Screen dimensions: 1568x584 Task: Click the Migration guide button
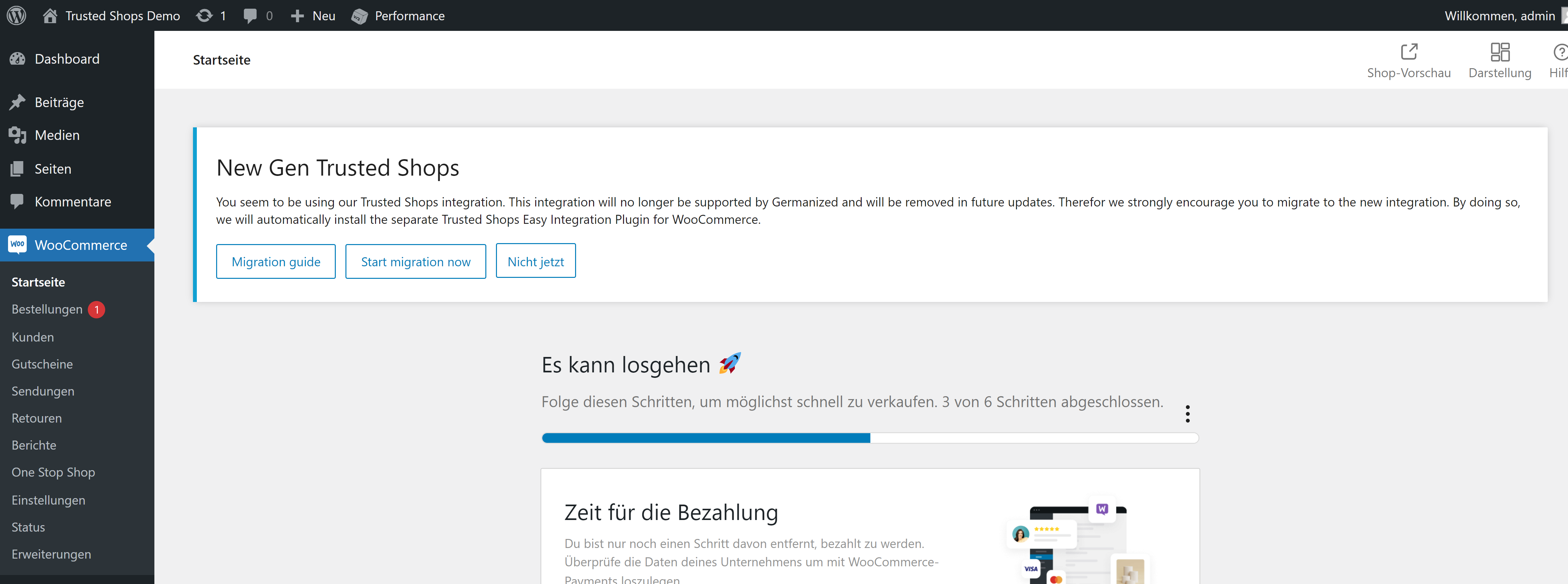point(276,261)
